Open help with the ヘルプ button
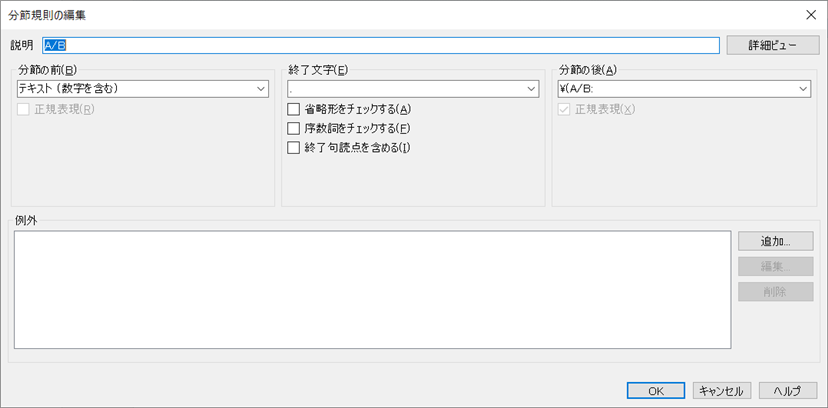This screenshot has width=828, height=408. (787, 391)
